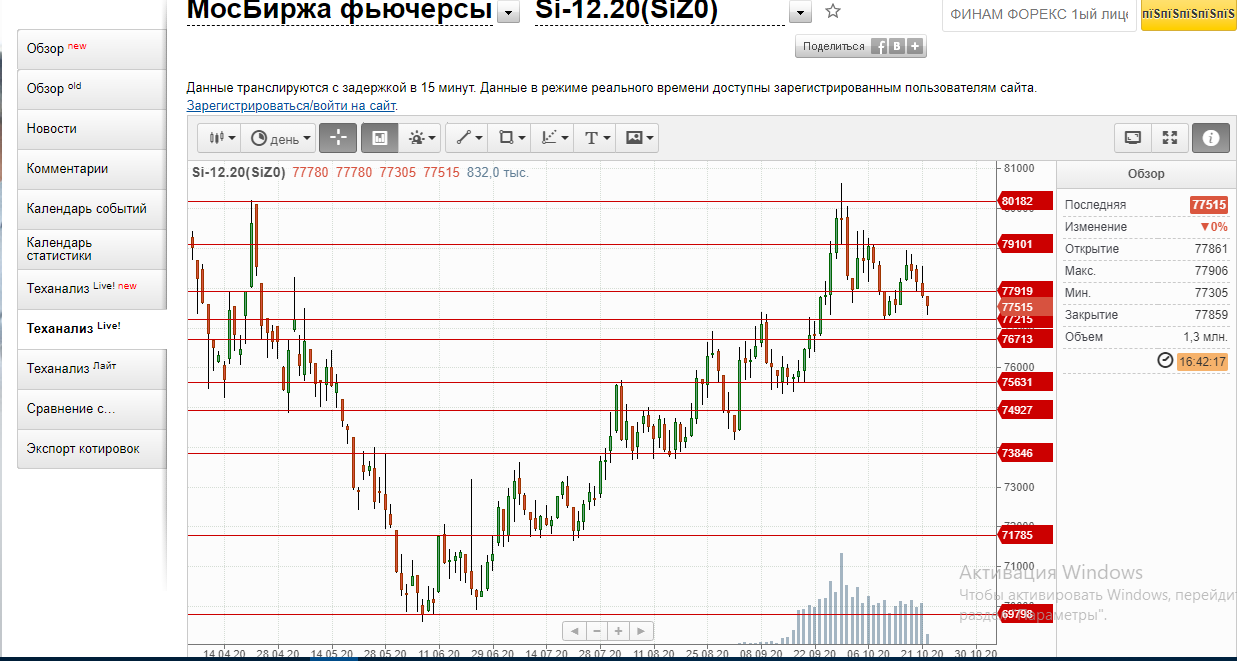This screenshot has width=1237, height=661.
Task: Open the candlestick chart type menu
Action: point(219,138)
